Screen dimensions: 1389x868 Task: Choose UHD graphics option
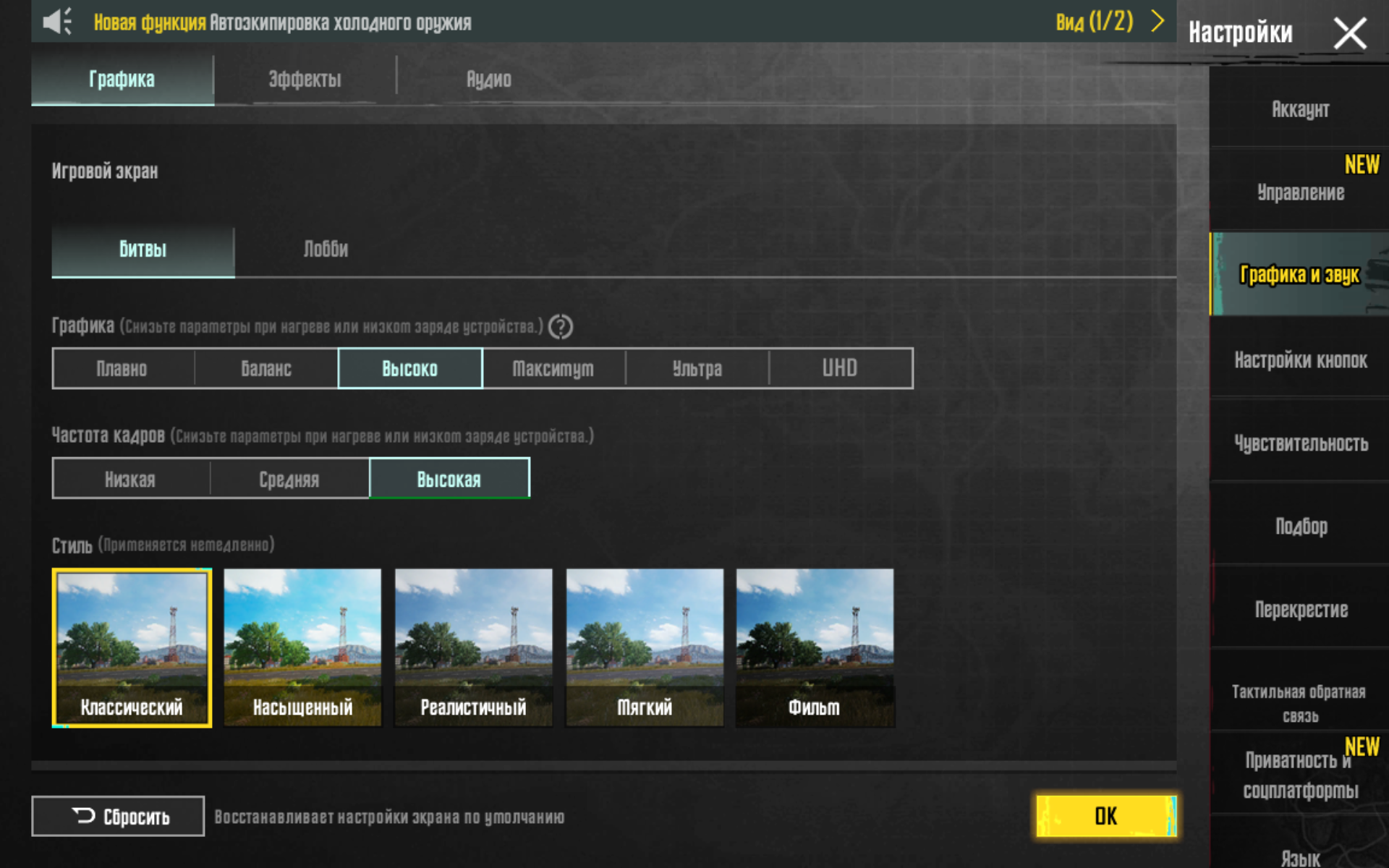[840, 369]
